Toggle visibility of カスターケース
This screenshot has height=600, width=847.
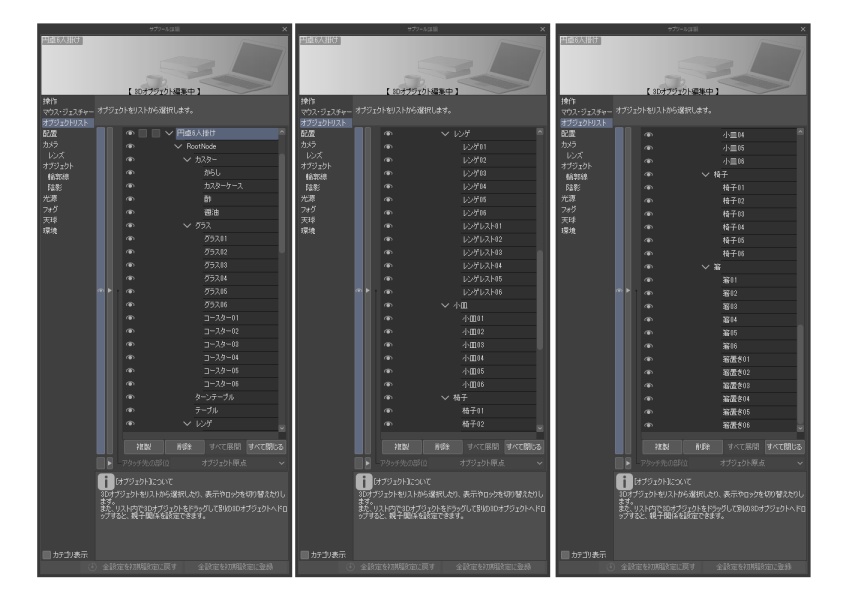(x=130, y=186)
